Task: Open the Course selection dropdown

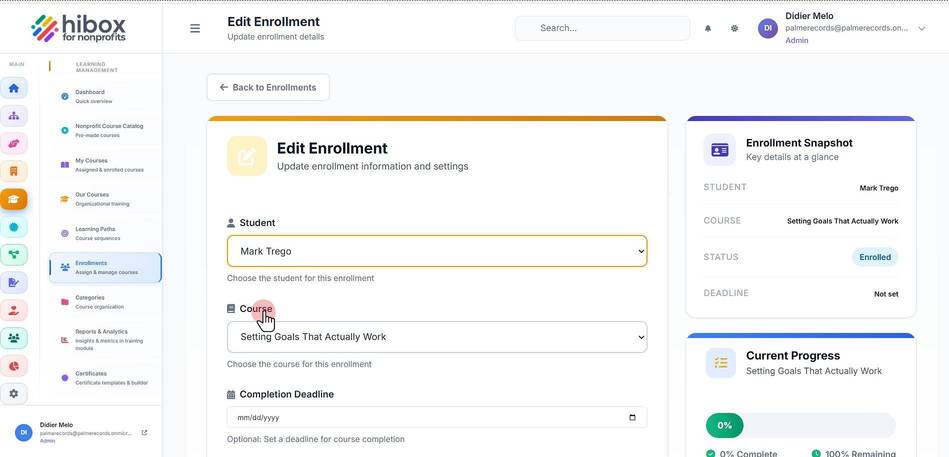Action: [x=437, y=337]
